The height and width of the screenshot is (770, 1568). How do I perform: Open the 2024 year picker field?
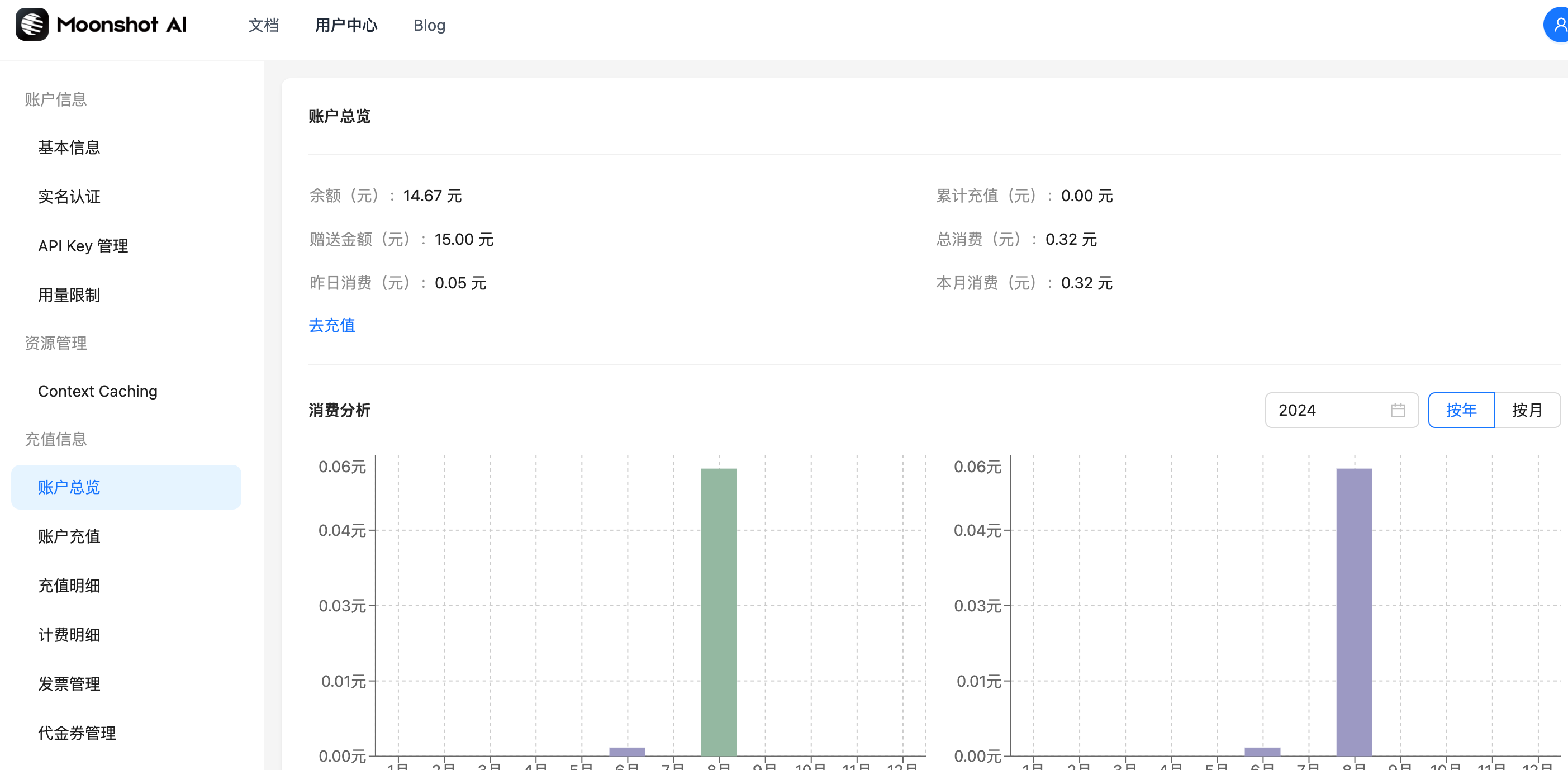[1327, 410]
